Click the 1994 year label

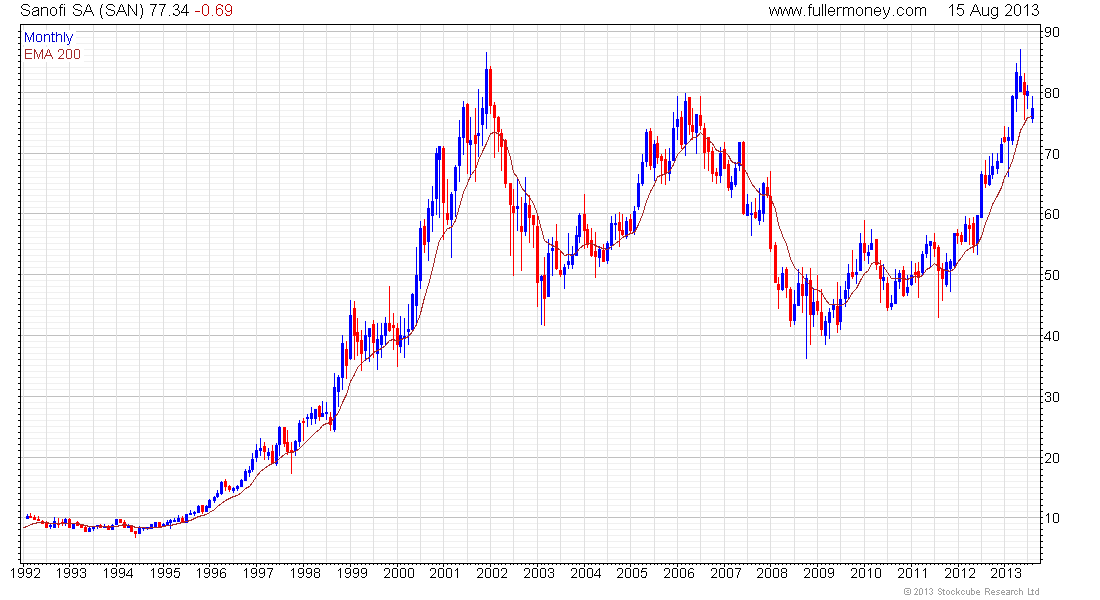[118, 573]
